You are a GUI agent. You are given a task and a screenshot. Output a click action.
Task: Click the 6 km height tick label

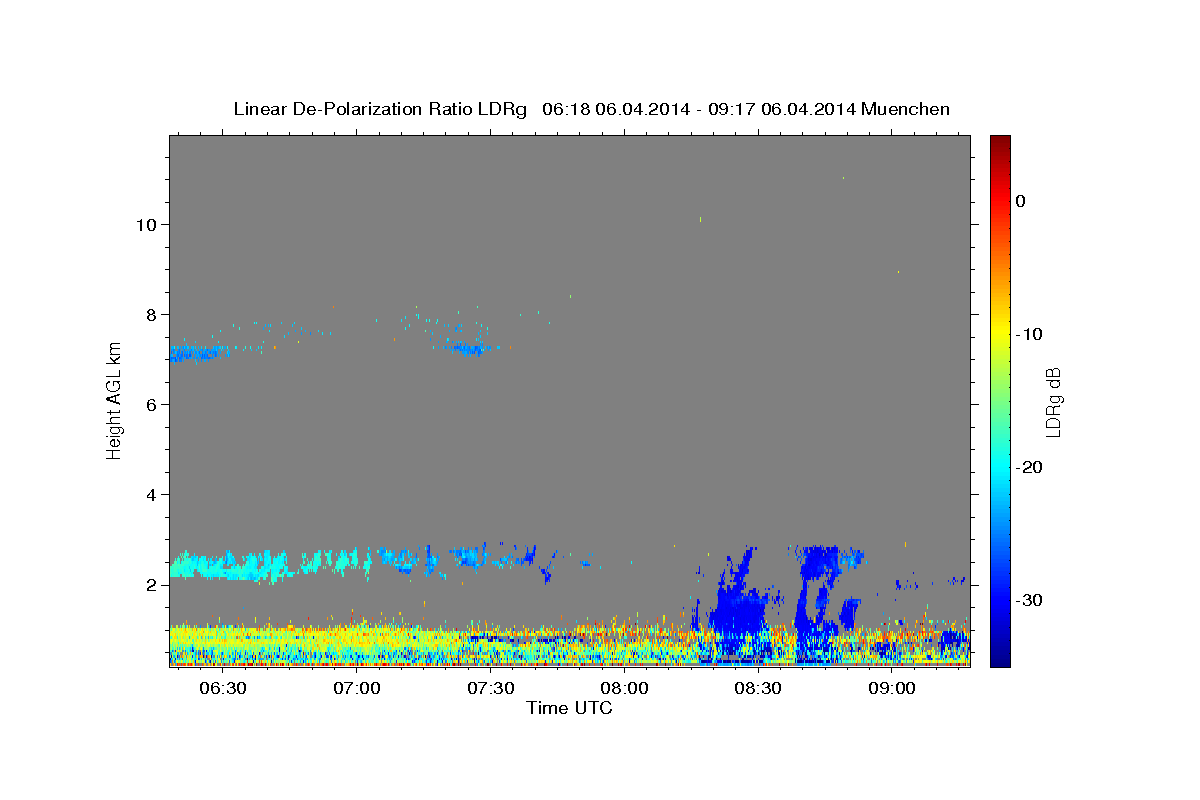tap(151, 404)
